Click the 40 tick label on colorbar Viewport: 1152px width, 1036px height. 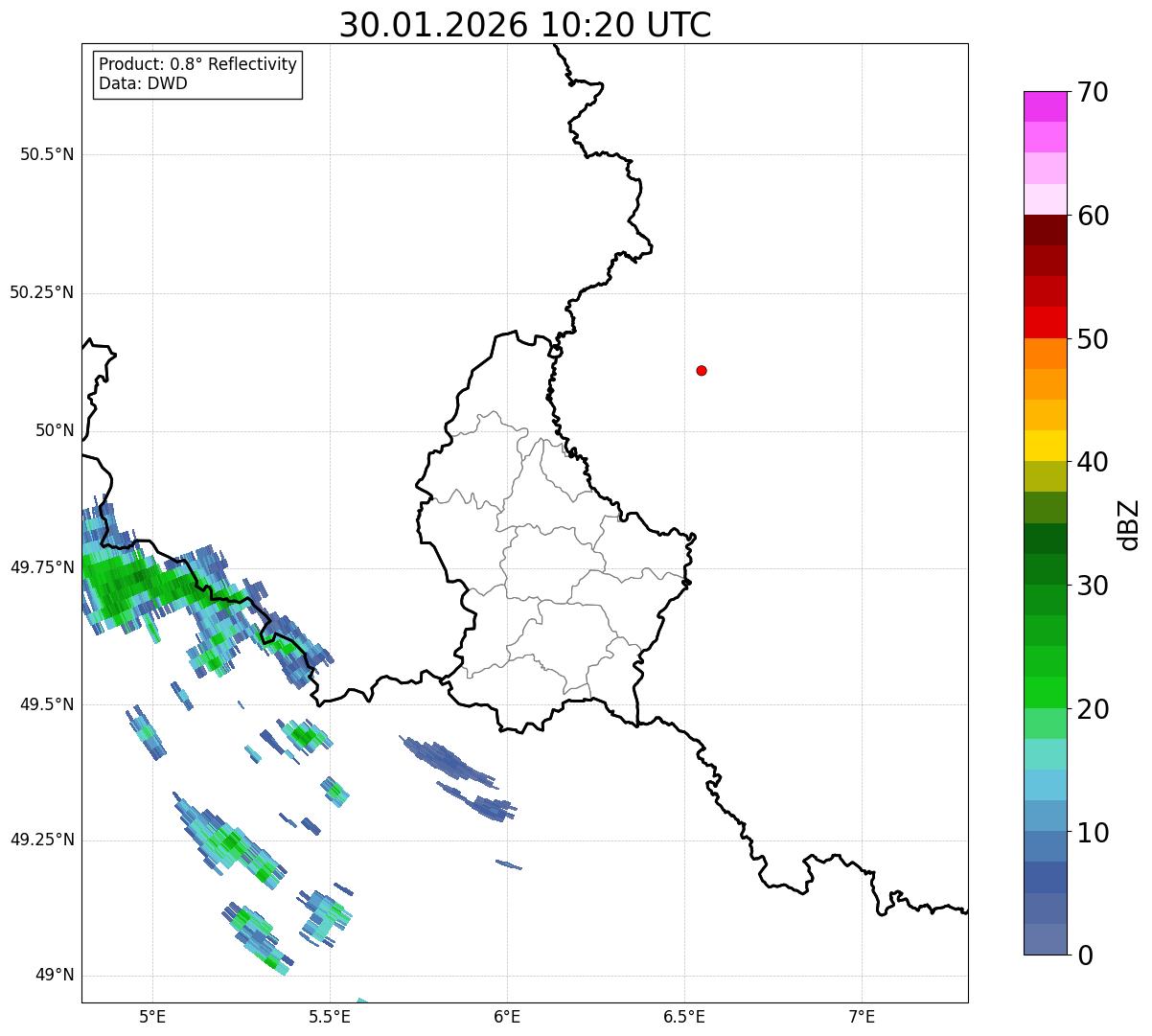click(x=1093, y=462)
